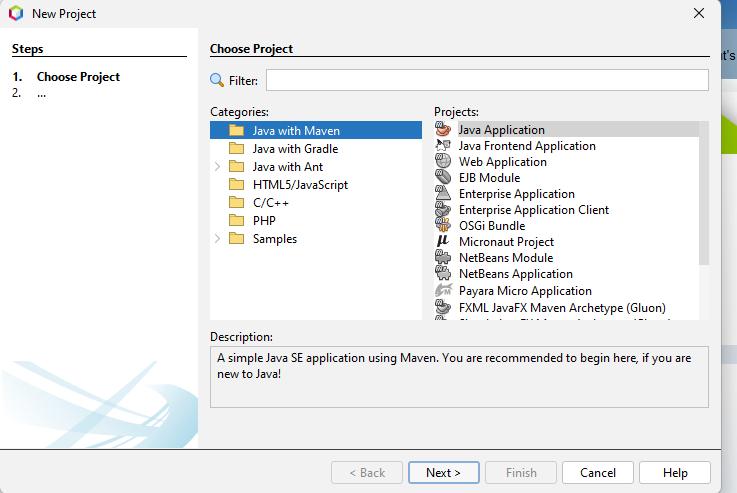The image size is (737, 493).
Task: Click the Java Application project icon
Action: coord(443,129)
